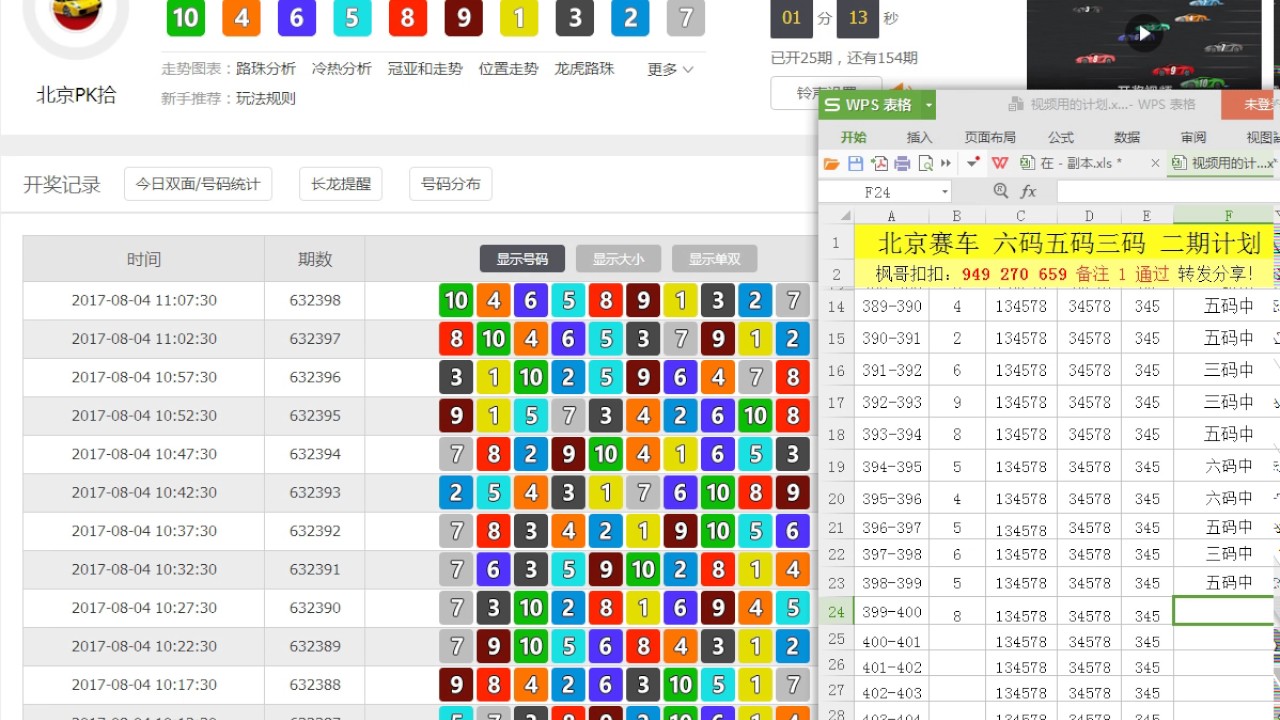Image resolution: width=1280 pixels, height=720 pixels.
Task: Open the 路珠分析 trend link
Action: click(266, 69)
